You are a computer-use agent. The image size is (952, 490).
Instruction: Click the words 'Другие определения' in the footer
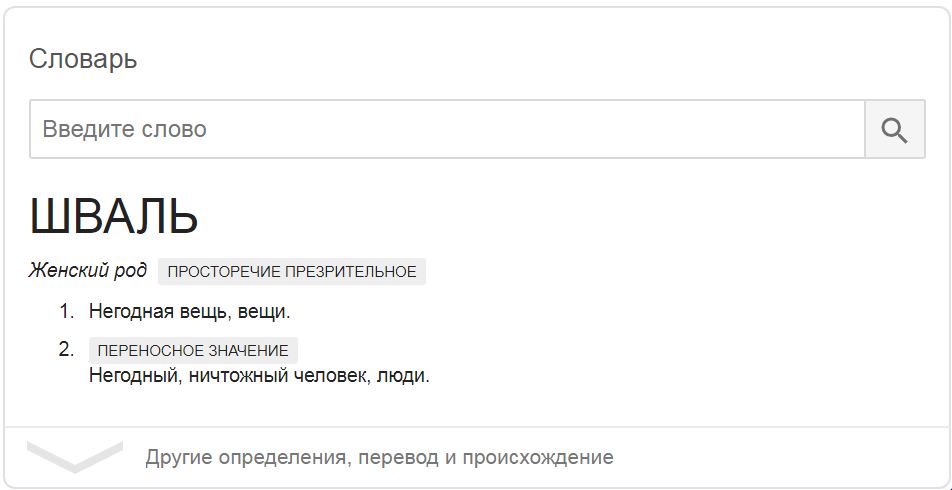pyautogui.click(x=247, y=457)
